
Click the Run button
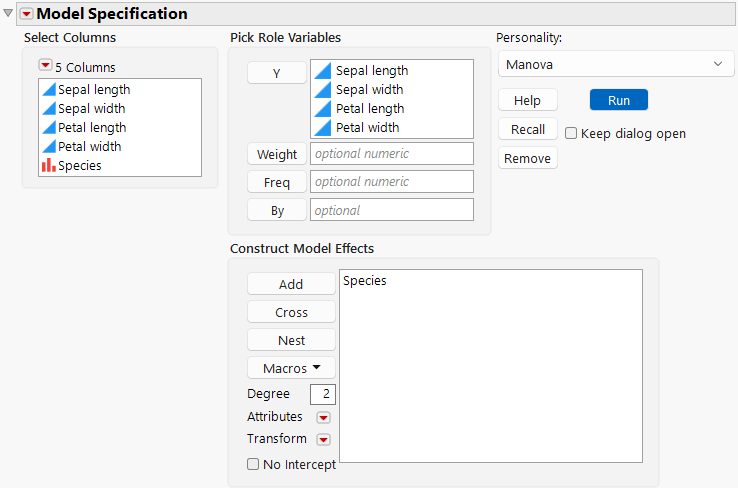tap(618, 100)
